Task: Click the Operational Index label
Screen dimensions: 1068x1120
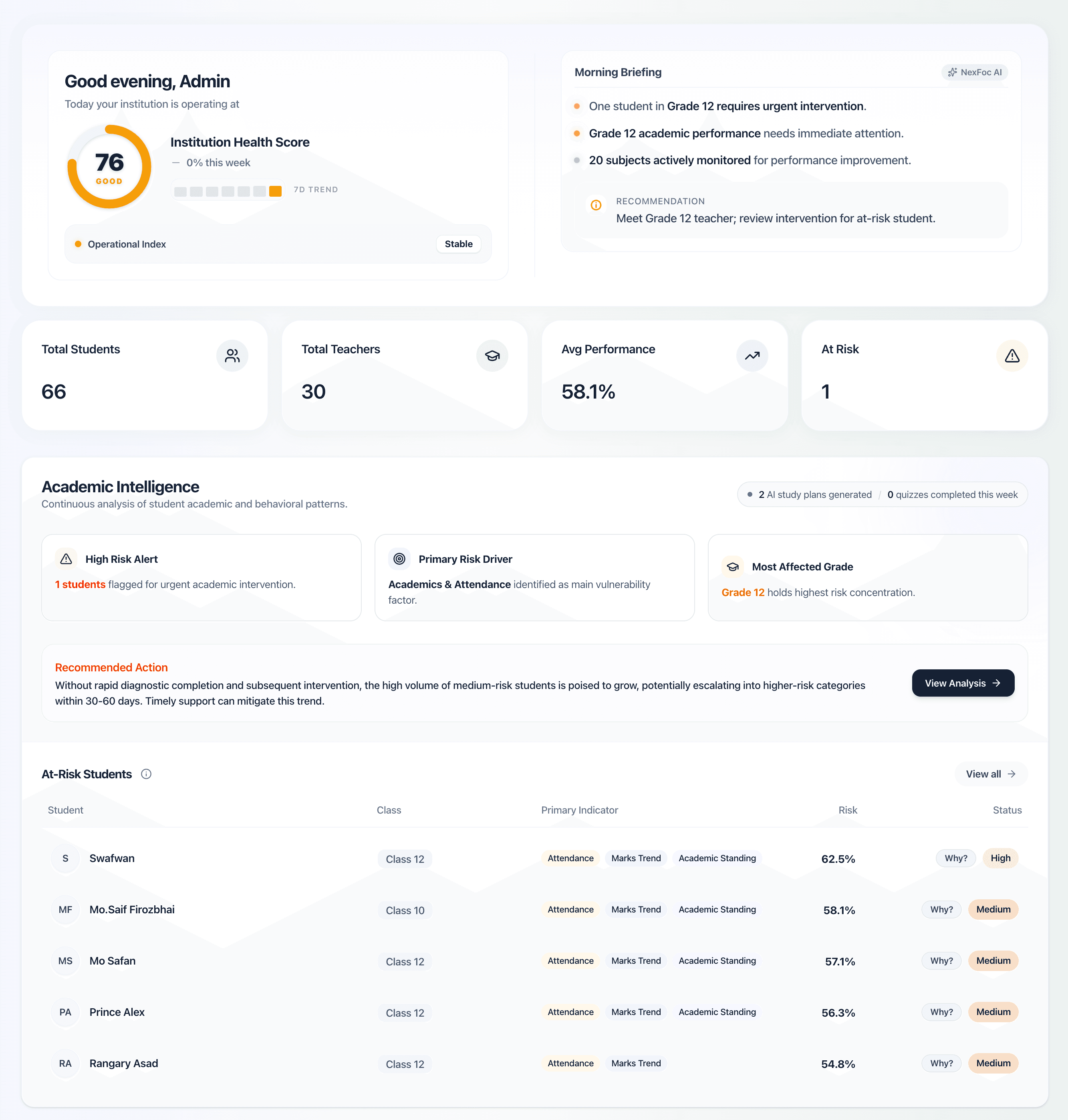Action: point(126,244)
